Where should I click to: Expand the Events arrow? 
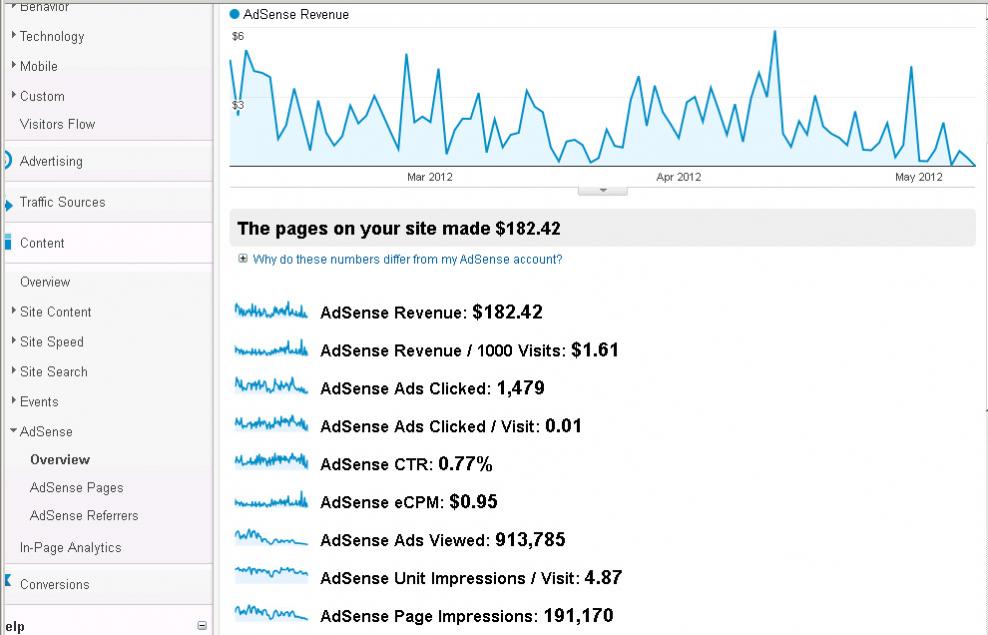(x=14, y=400)
